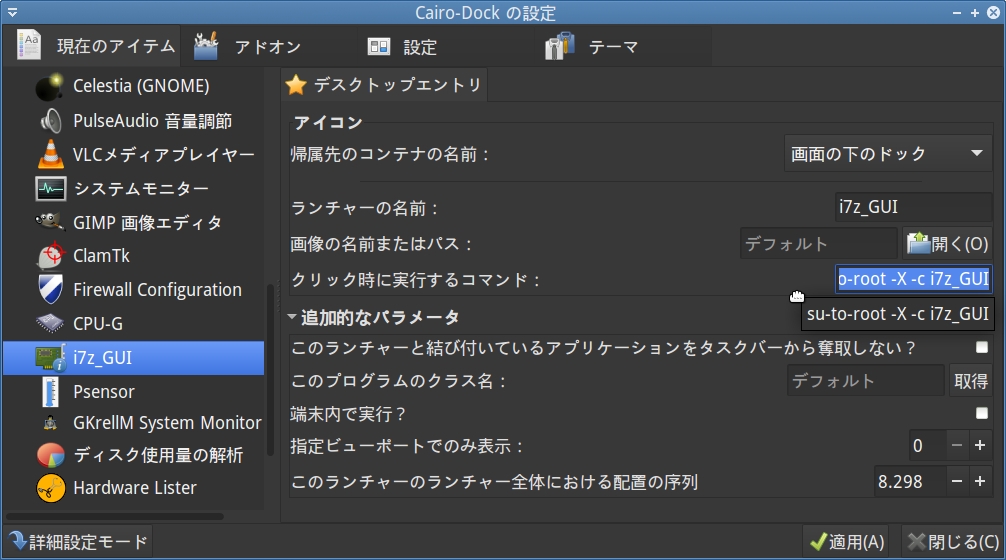Click the 設定 panel icon
Image resolution: width=1006 pixels, height=560 pixels.
click(x=379, y=46)
